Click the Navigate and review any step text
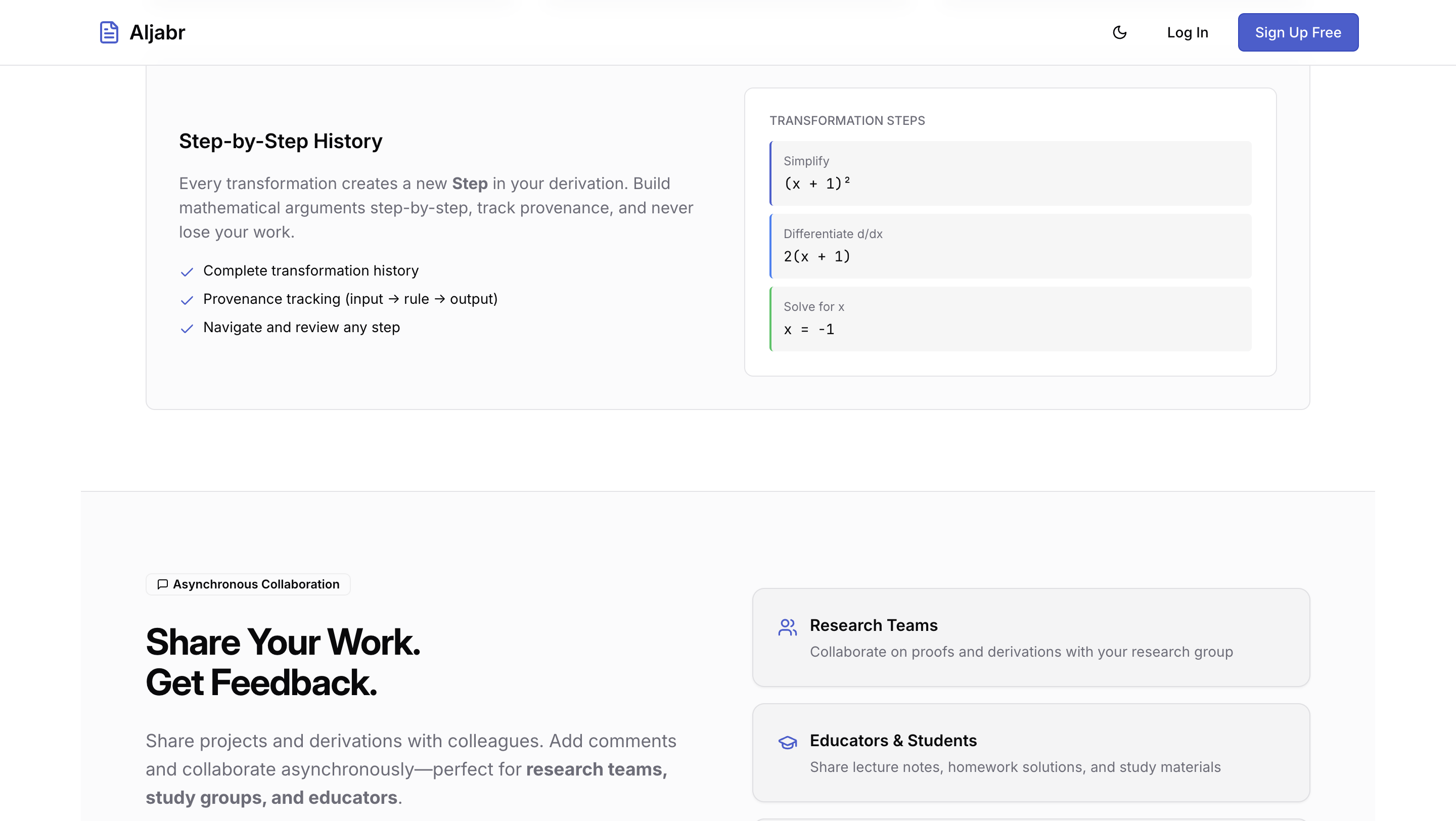 [x=301, y=327]
